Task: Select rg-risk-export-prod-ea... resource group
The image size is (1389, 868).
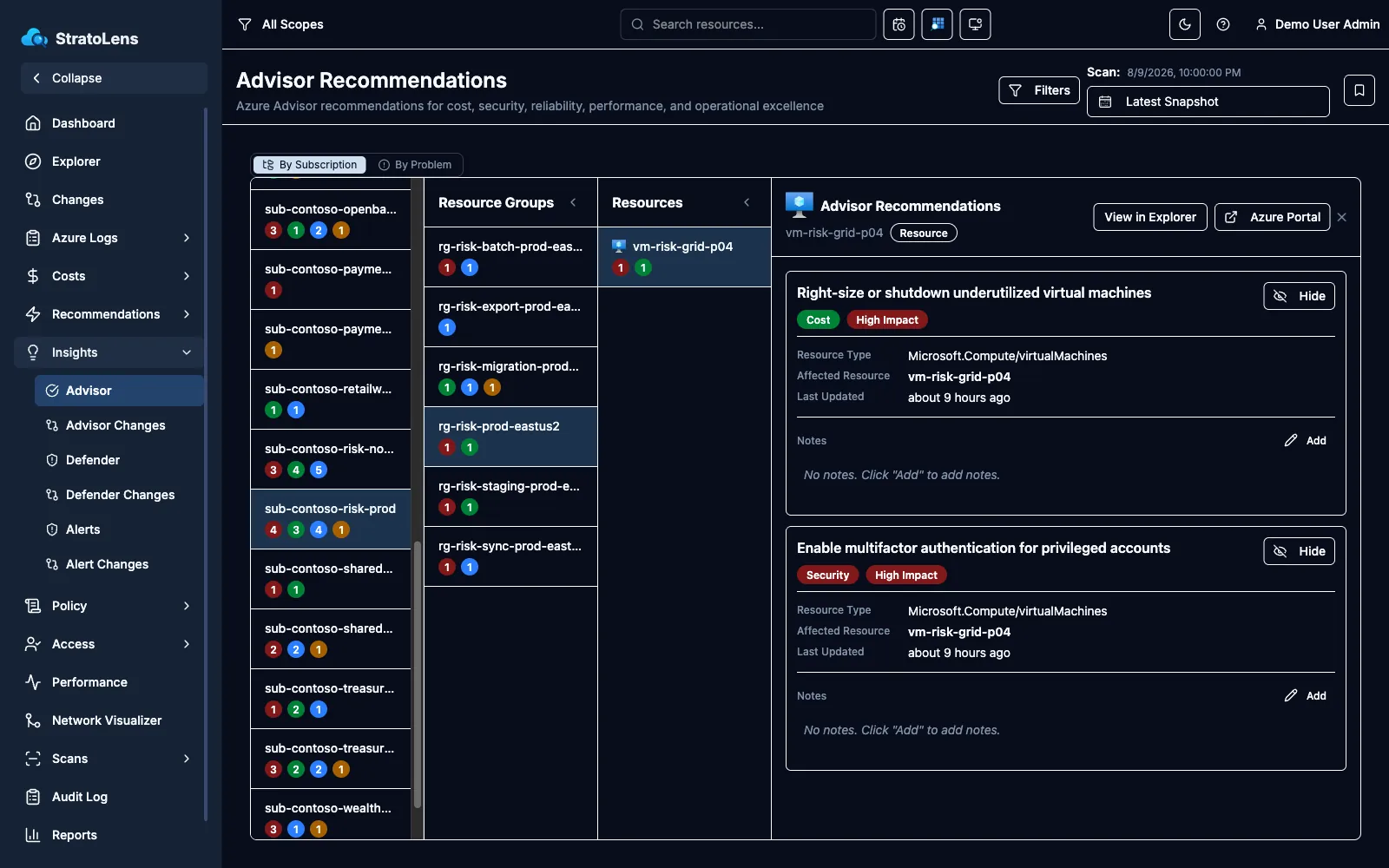Action: pos(510,317)
